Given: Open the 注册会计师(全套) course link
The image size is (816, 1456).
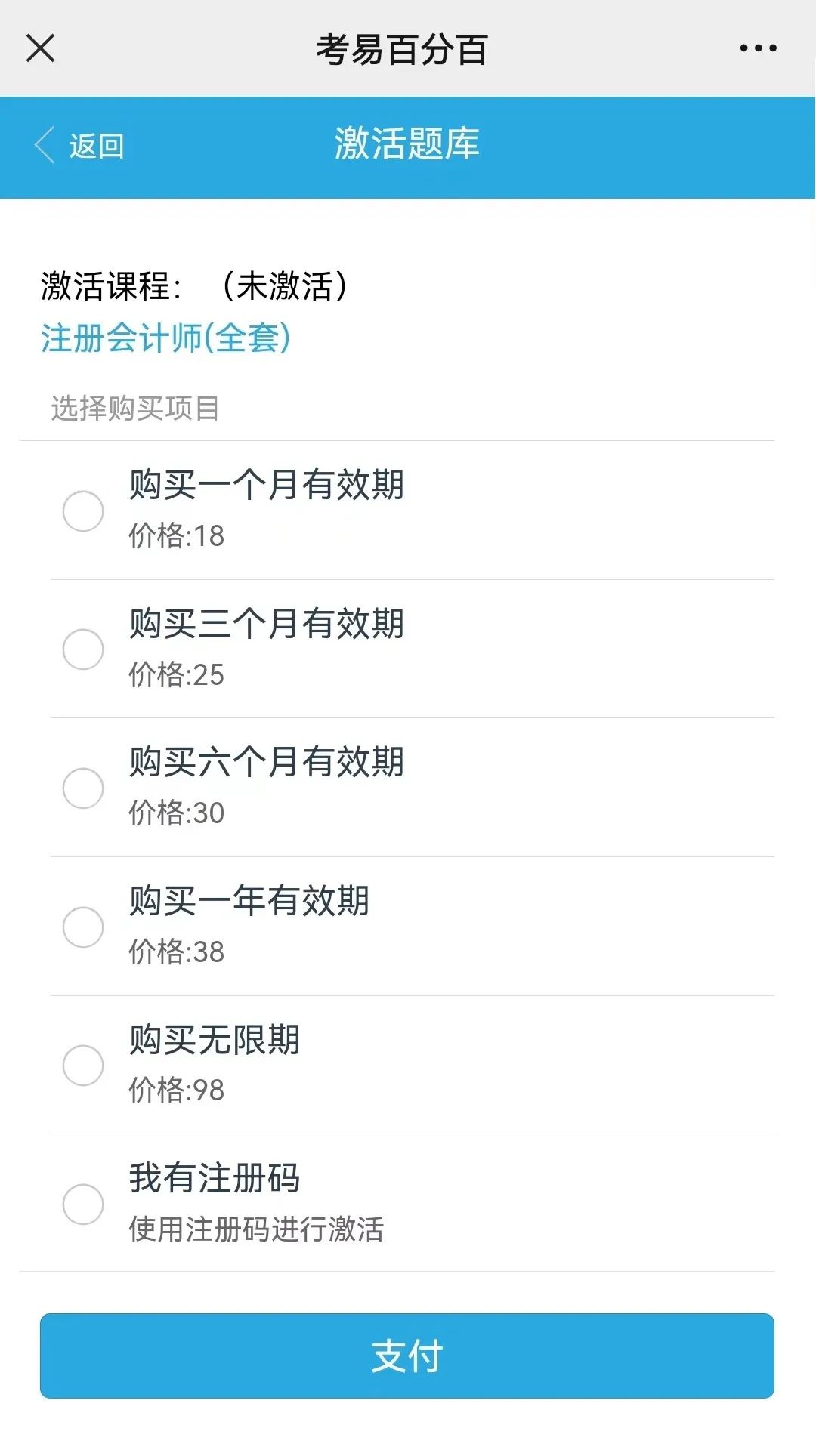Looking at the screenshot, I should pyautogui.click(x=165, y=338).
